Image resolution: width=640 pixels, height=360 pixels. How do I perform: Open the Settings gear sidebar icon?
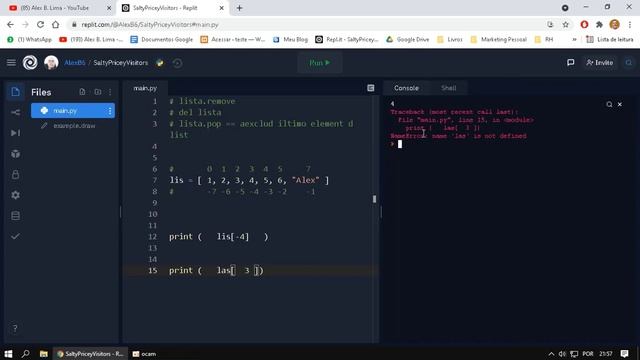16,195
